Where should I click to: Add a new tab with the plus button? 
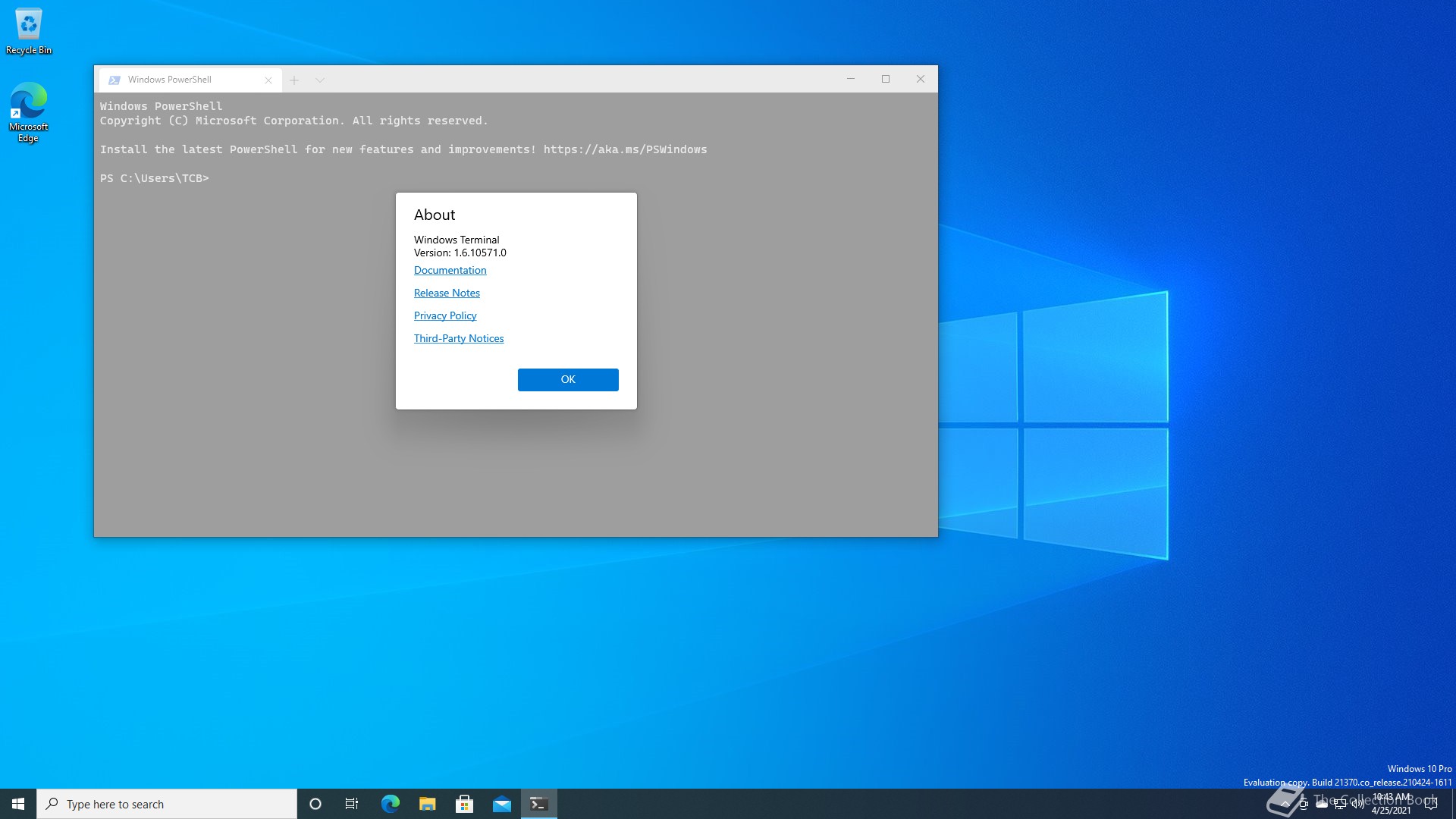click(x=294, y=80)
